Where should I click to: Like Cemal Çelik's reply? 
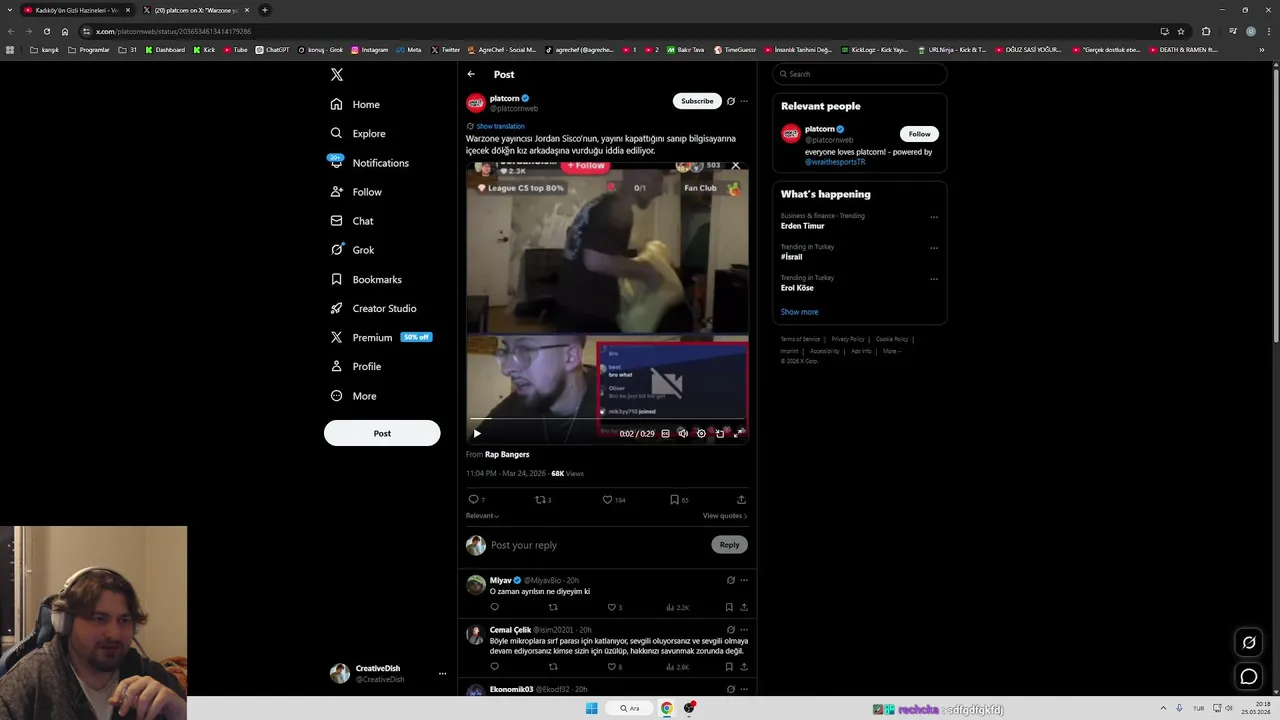613,667
